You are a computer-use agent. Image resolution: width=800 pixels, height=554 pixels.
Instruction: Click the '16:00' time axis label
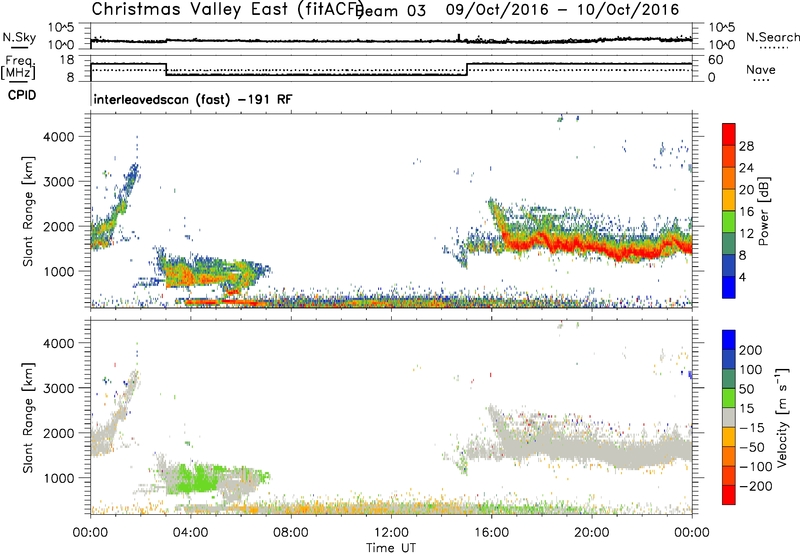click(x=491, y=533)
